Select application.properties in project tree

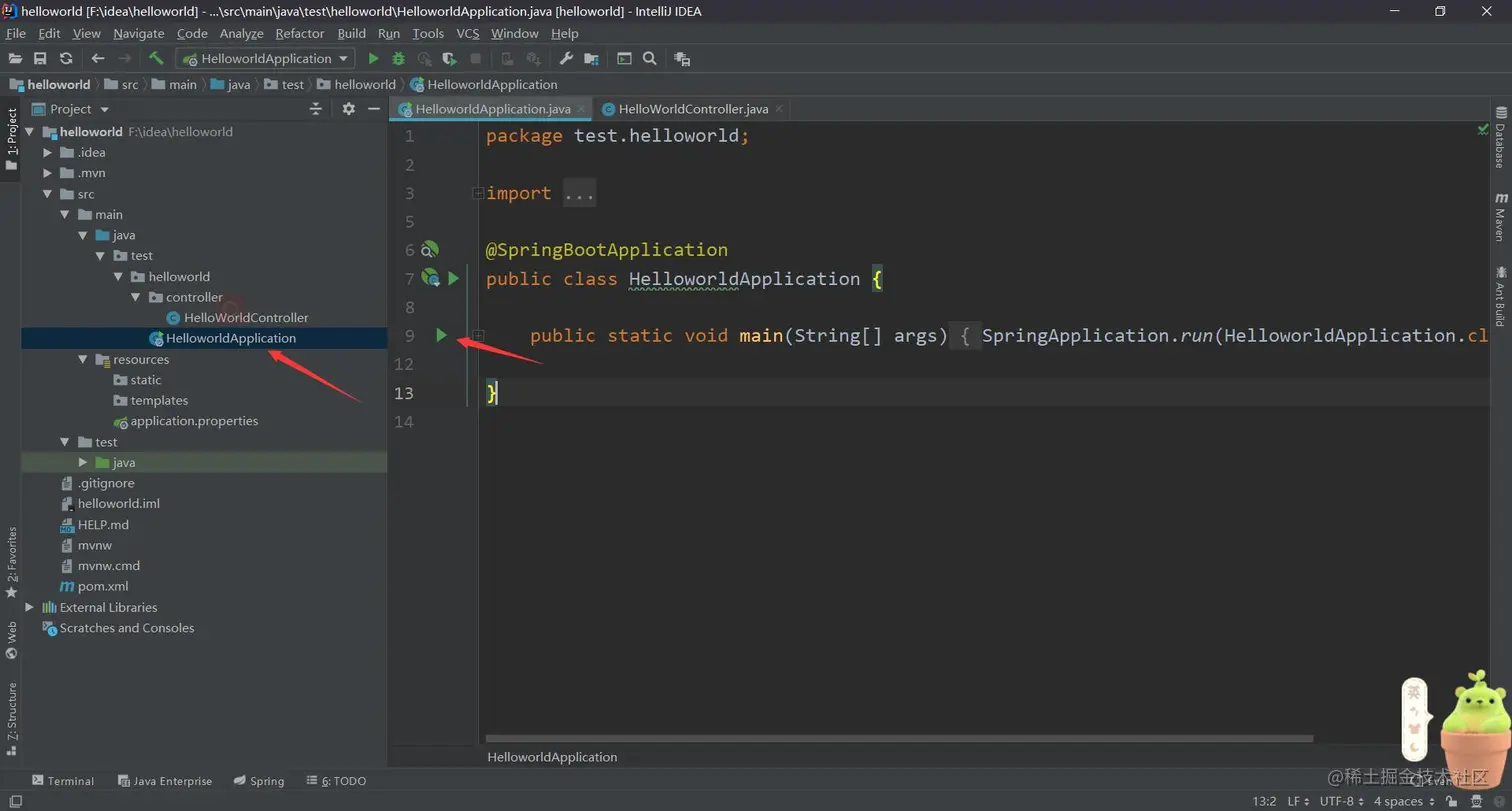pyautogui.click(x=194, y=421)
